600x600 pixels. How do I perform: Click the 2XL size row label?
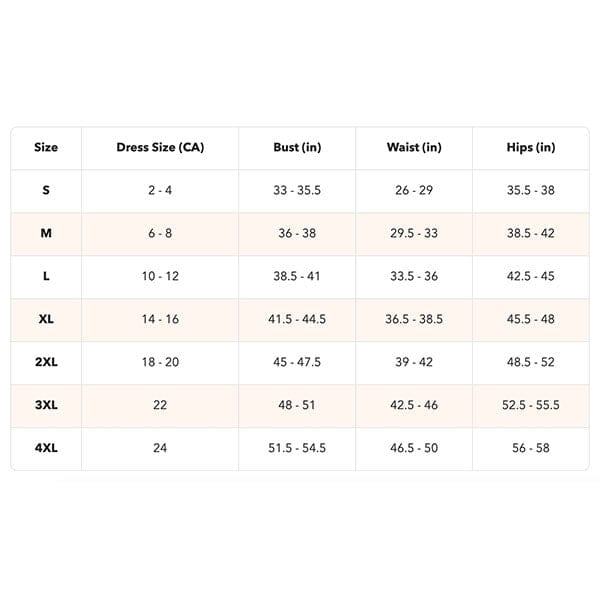pyautogui.click(x=46, y=362)
